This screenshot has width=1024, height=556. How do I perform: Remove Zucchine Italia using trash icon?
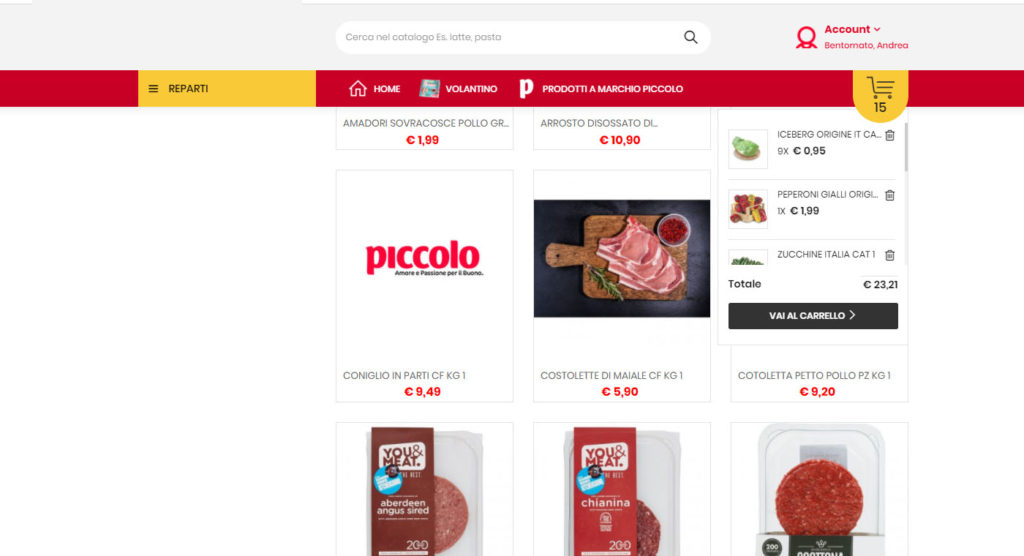[889, 255]
